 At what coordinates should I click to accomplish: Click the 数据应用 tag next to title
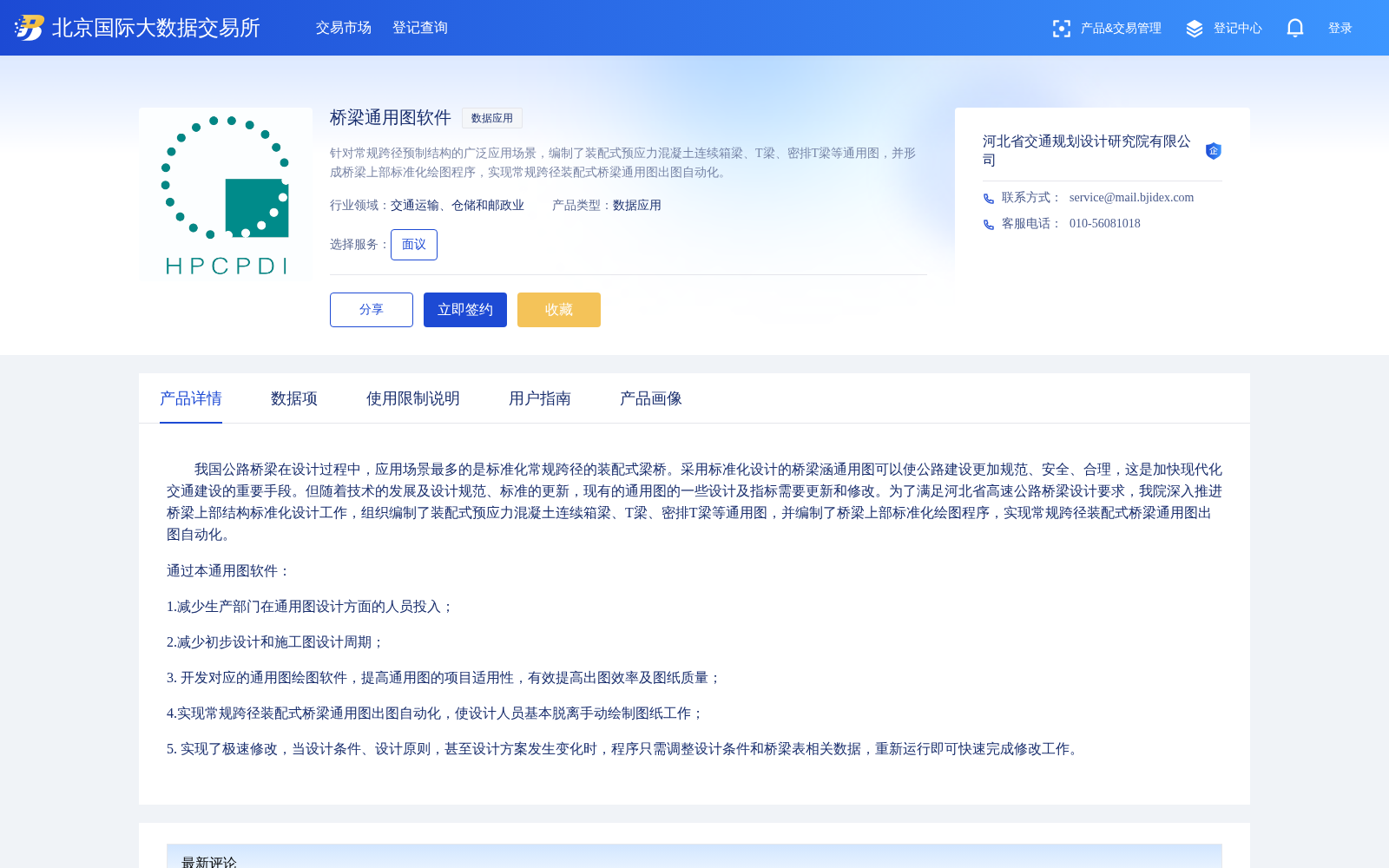(x=492, y=118)
